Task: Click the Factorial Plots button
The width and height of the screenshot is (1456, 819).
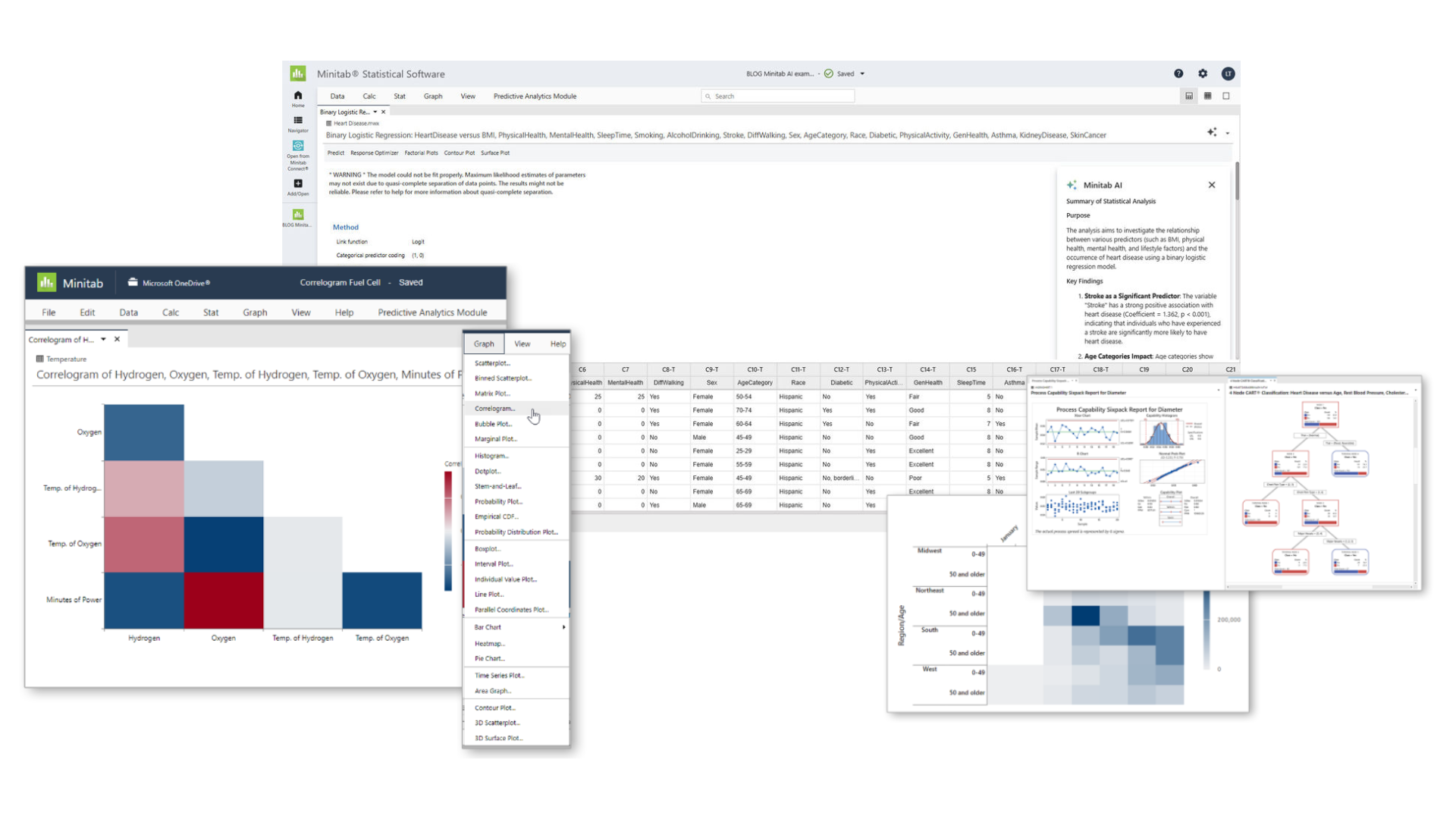Action: [x=421, y=152]
